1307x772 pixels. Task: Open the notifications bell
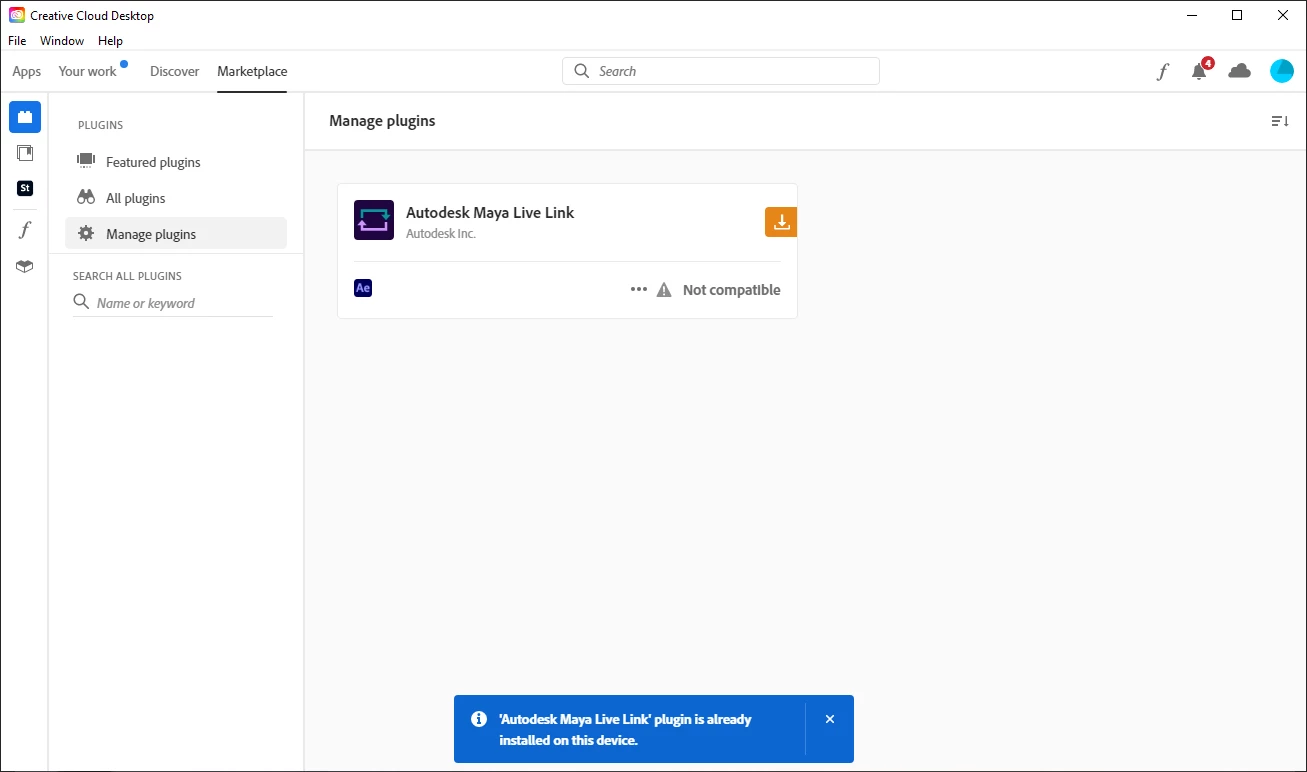[1200, 71]
